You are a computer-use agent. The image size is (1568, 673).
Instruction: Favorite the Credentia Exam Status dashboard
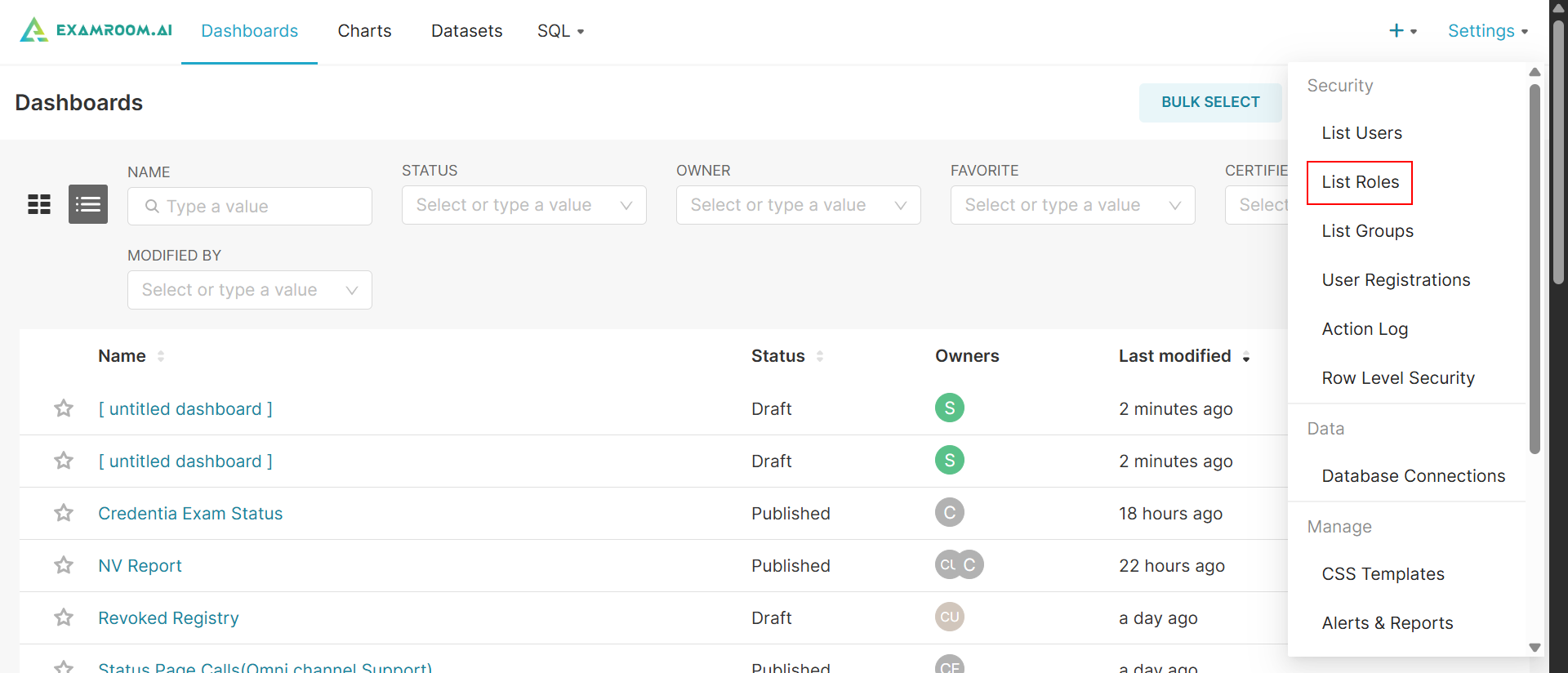click(64, 513)
